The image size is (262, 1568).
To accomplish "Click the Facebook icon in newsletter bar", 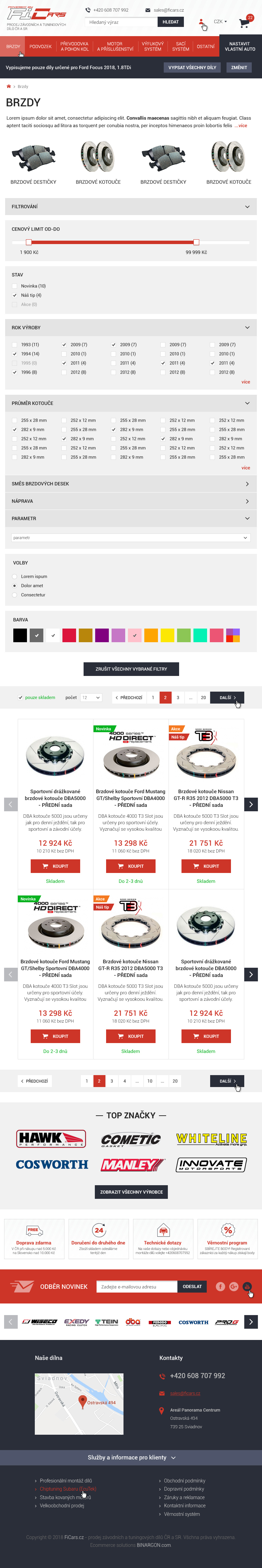I will [221, 1286].
